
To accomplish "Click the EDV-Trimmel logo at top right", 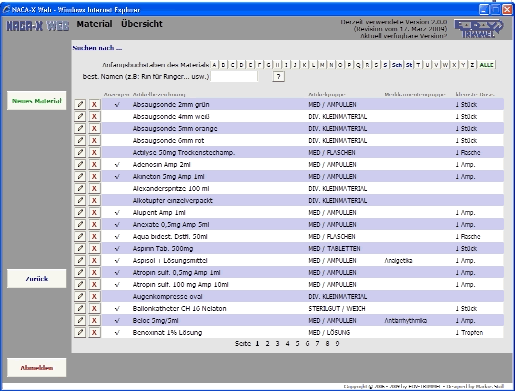I will pyautogui.click(x=479, y=29).
